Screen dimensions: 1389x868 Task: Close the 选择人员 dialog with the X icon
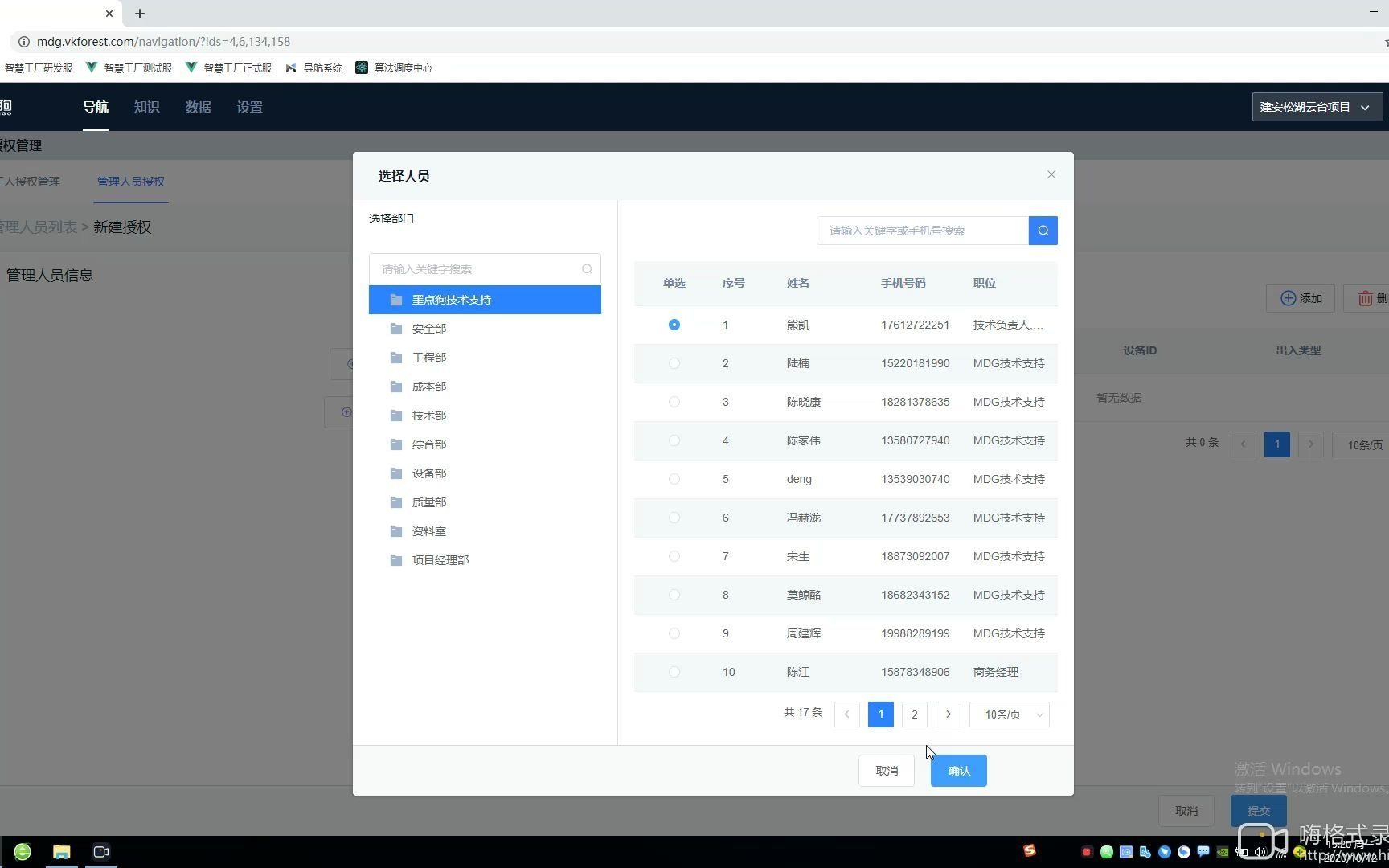1051,174
